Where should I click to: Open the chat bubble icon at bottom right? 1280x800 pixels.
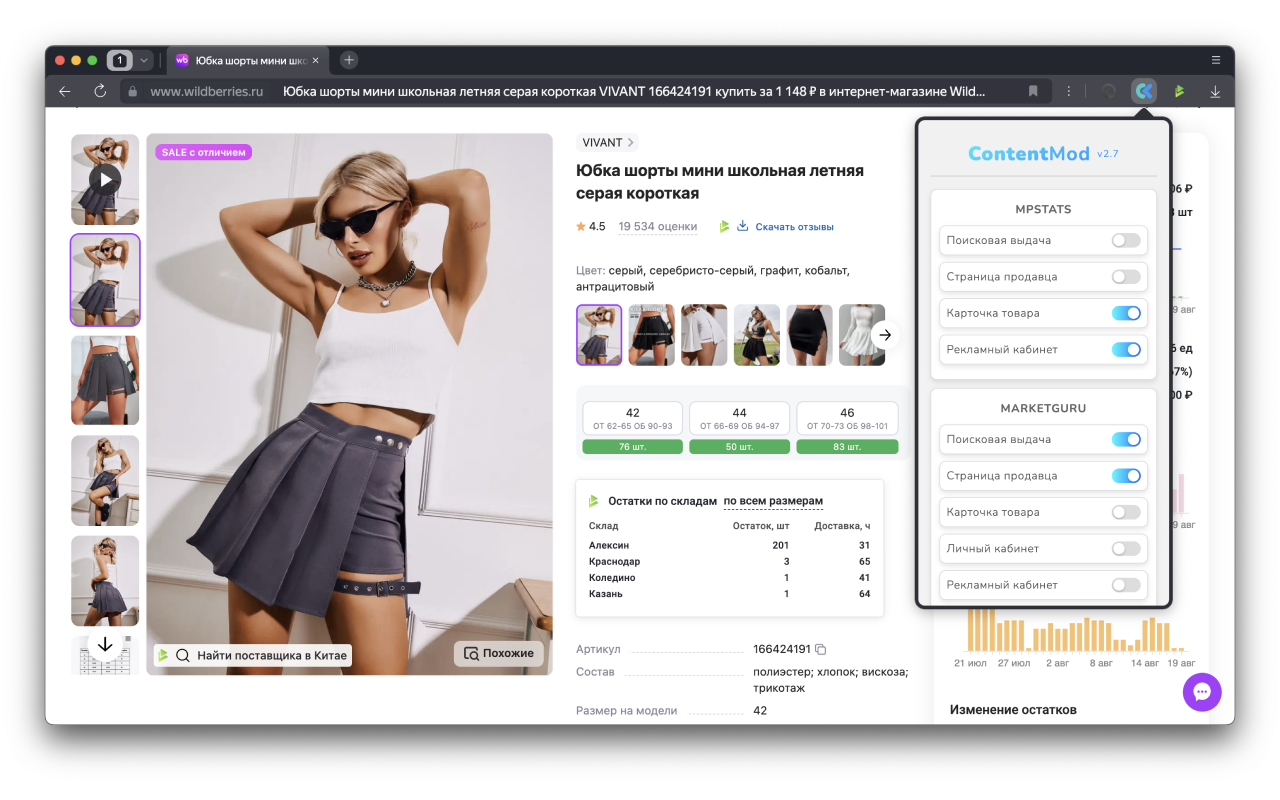[x=1202, y=692]
